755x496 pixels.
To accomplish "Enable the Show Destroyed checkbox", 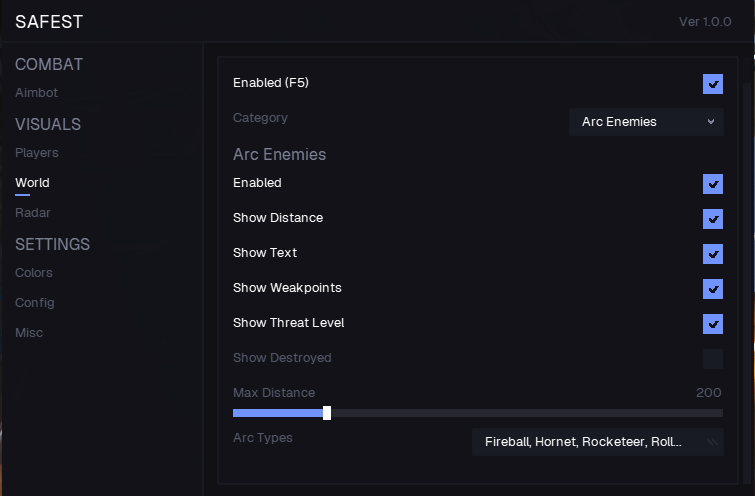I will (x=713, y=359).
